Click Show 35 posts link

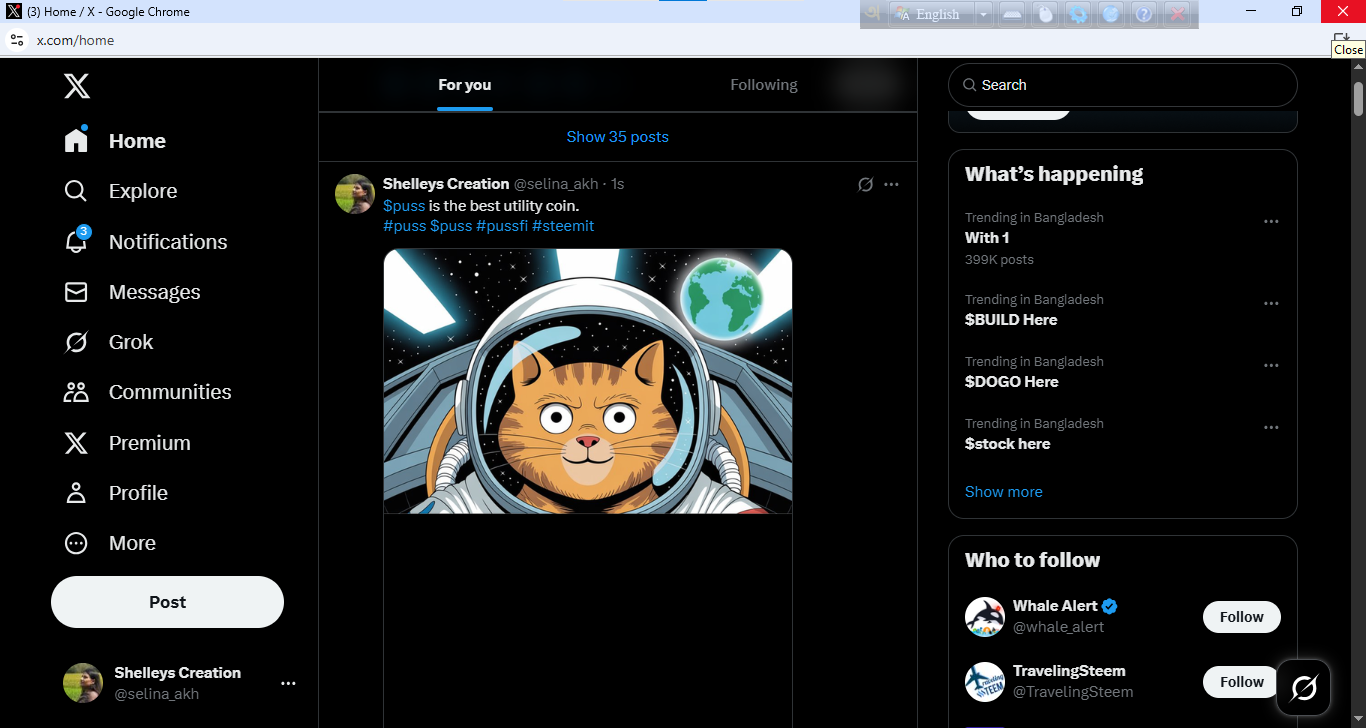(x=618, y=137)
